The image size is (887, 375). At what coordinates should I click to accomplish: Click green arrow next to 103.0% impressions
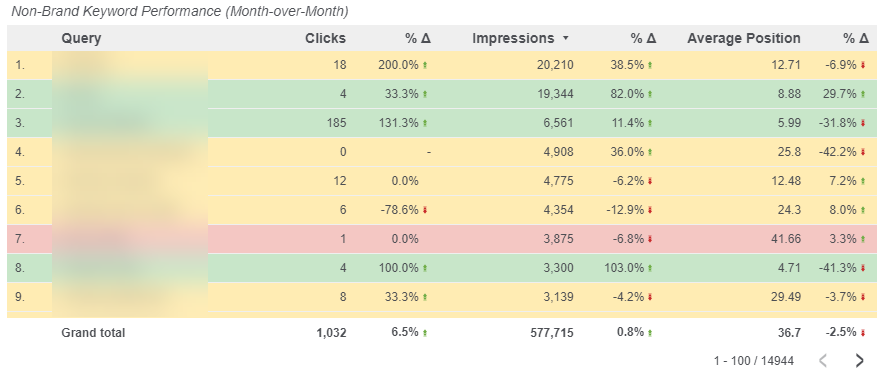point(650,268)
